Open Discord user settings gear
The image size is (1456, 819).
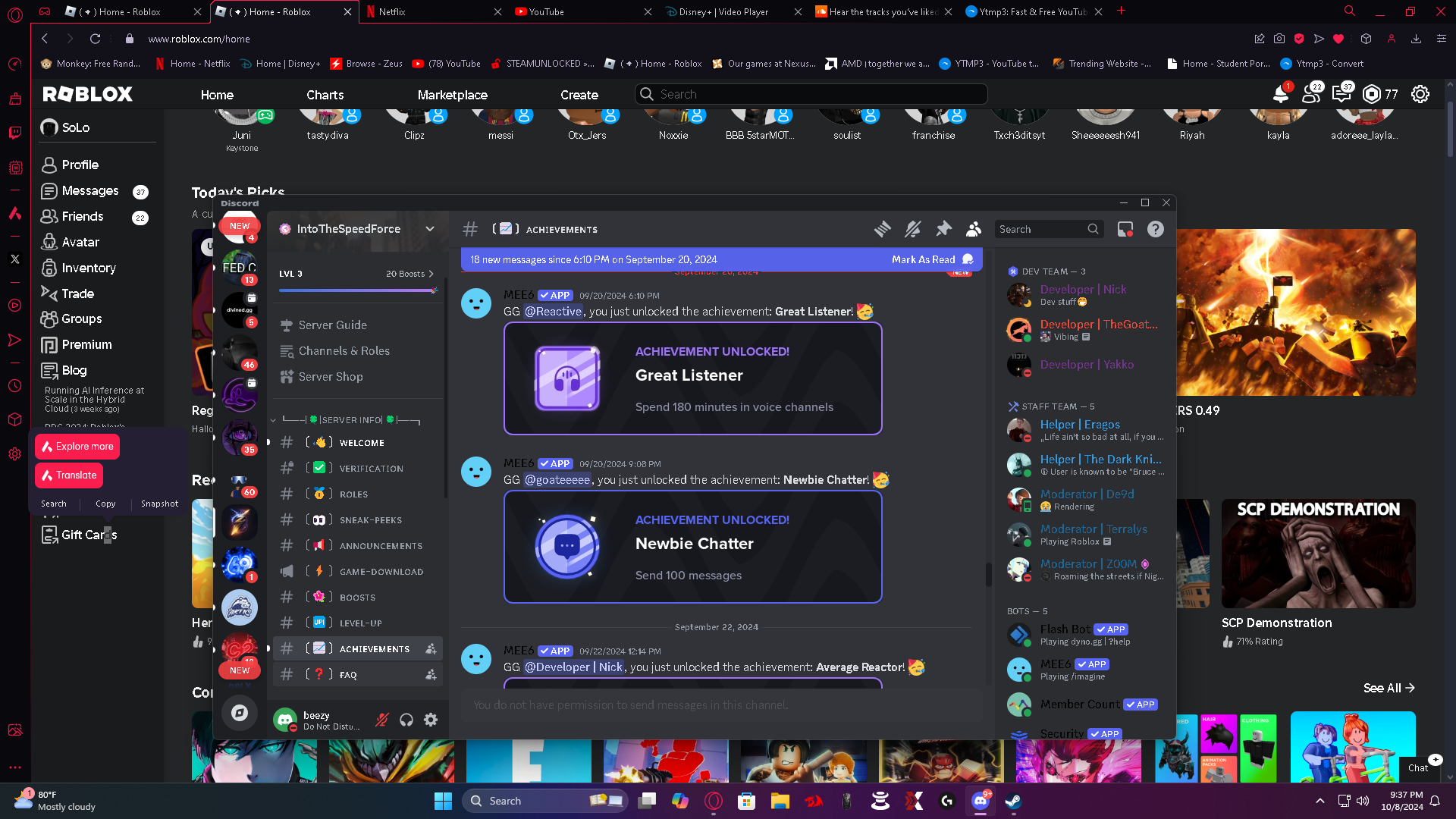[x=431, y=720]
